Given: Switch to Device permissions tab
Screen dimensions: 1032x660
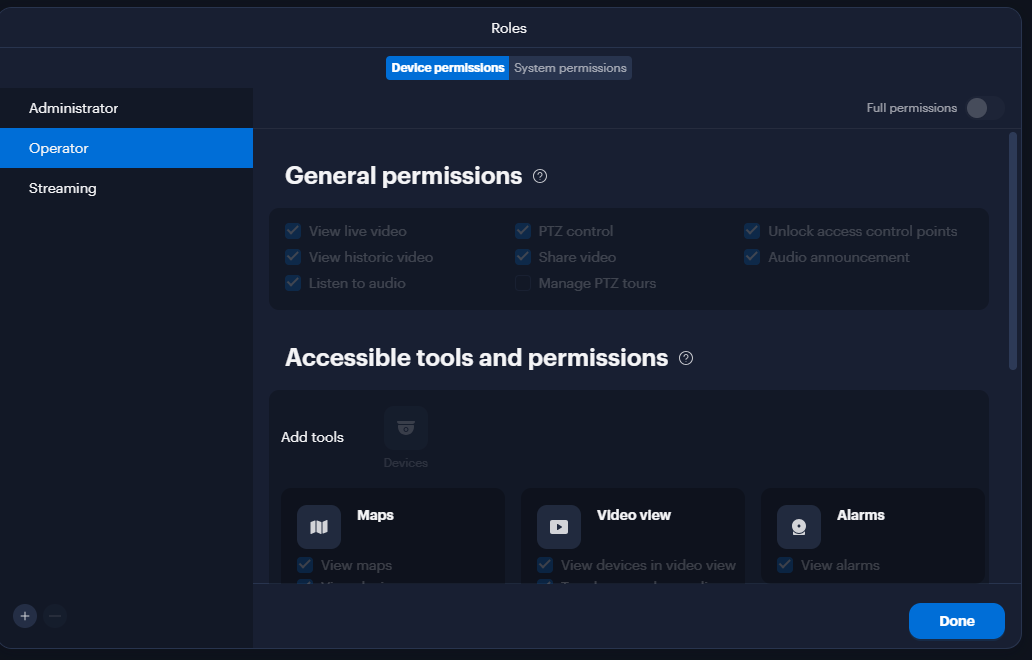Looking at the screenshot, I should coord(448,68).
